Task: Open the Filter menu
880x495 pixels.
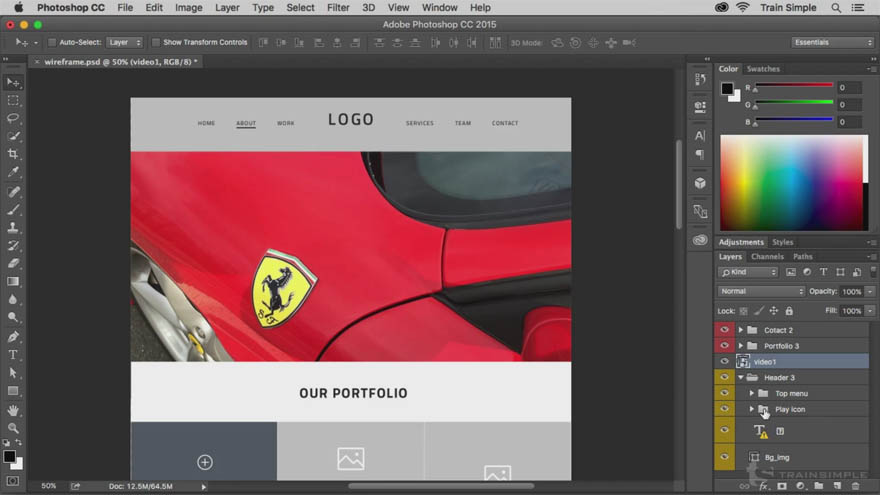Action: [338, 8]
